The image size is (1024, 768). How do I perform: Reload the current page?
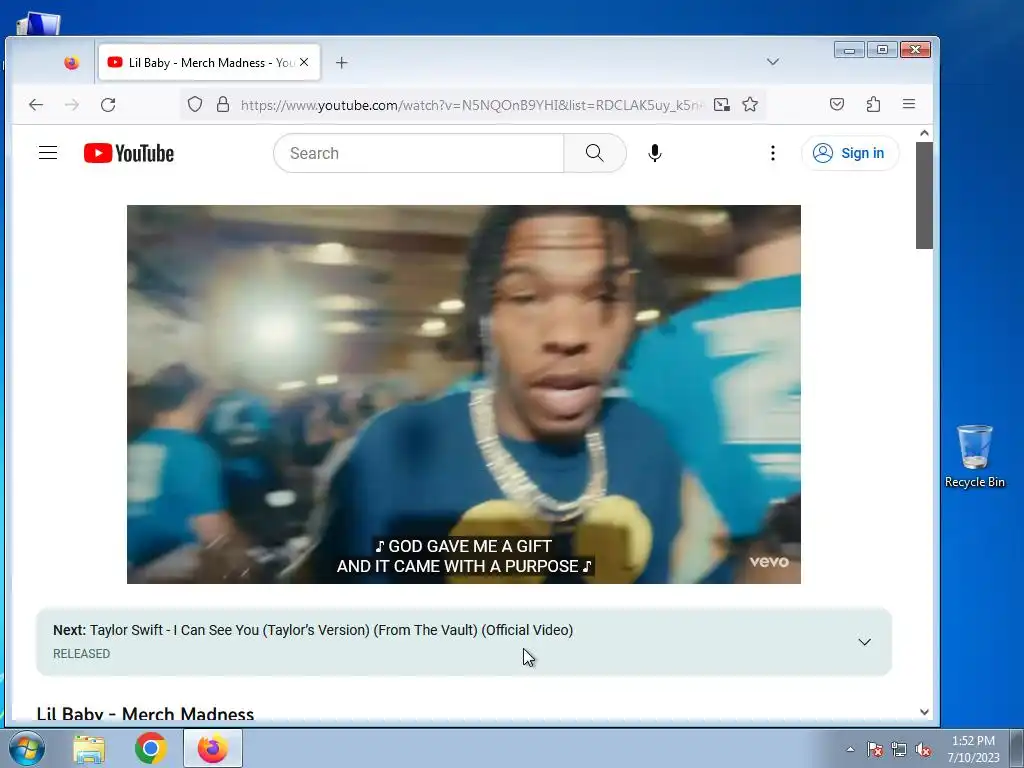point(108,104)
